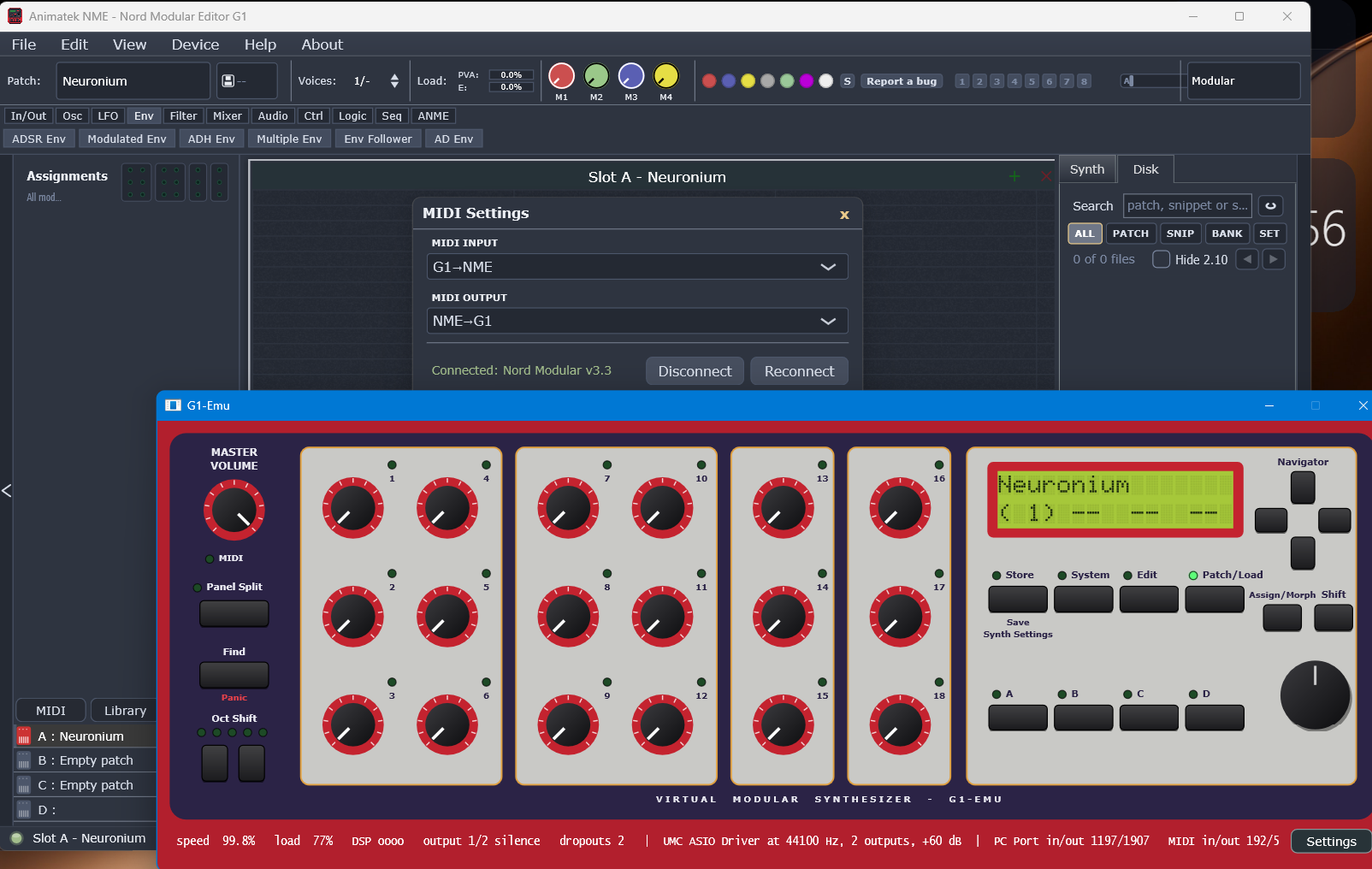Click the next page arrow in browser panel
Screen dimensions: 1372x869
point(1274,259)
